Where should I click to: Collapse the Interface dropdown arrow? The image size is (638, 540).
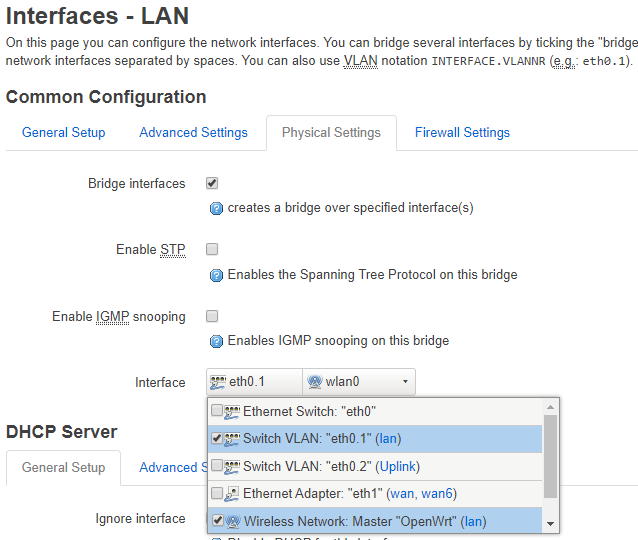click(x=405, y=382)
